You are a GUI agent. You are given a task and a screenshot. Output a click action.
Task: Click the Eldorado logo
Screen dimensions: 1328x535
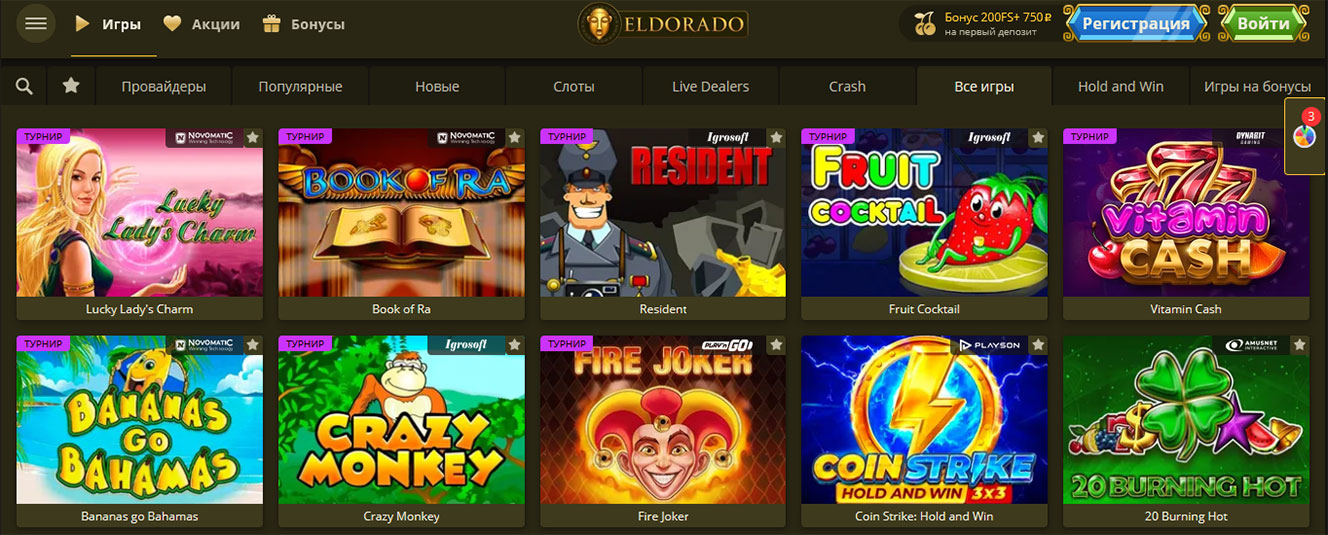coord(663,23)
